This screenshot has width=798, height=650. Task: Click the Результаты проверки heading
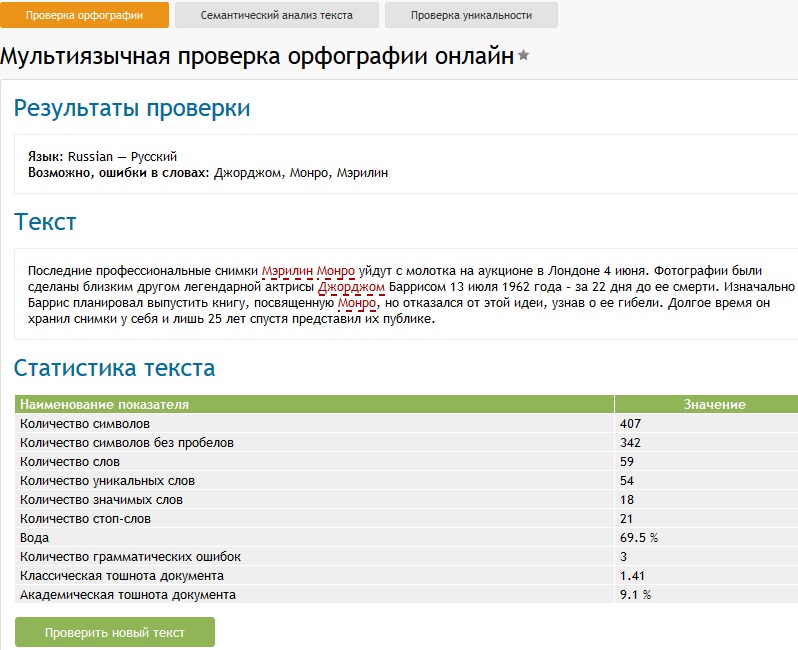coord(132,108)
